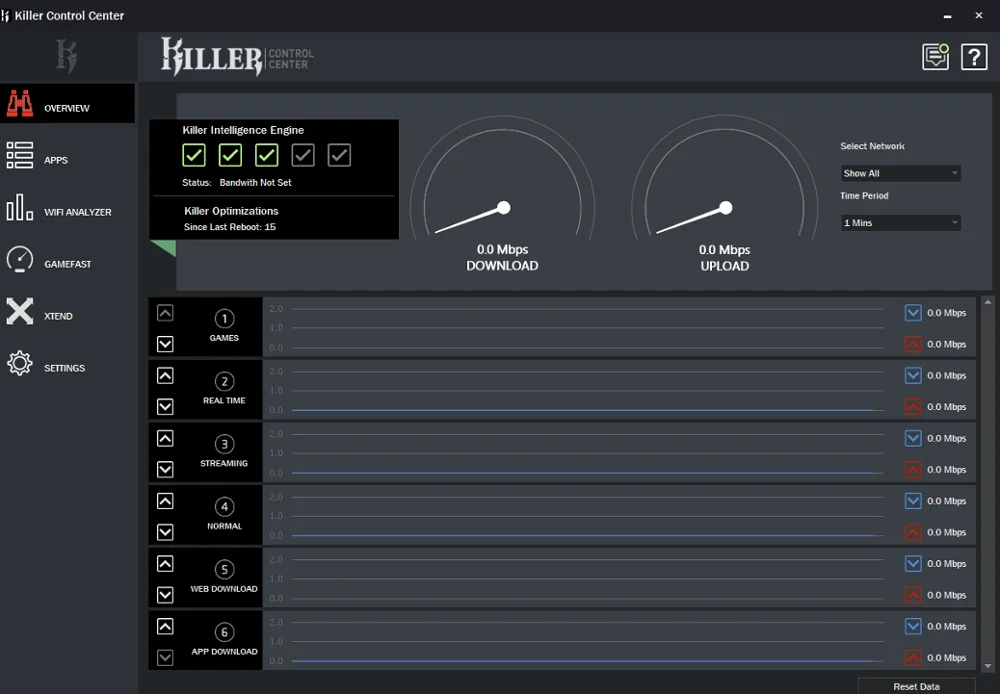Open the Time Period dropdown

[901, 223]
